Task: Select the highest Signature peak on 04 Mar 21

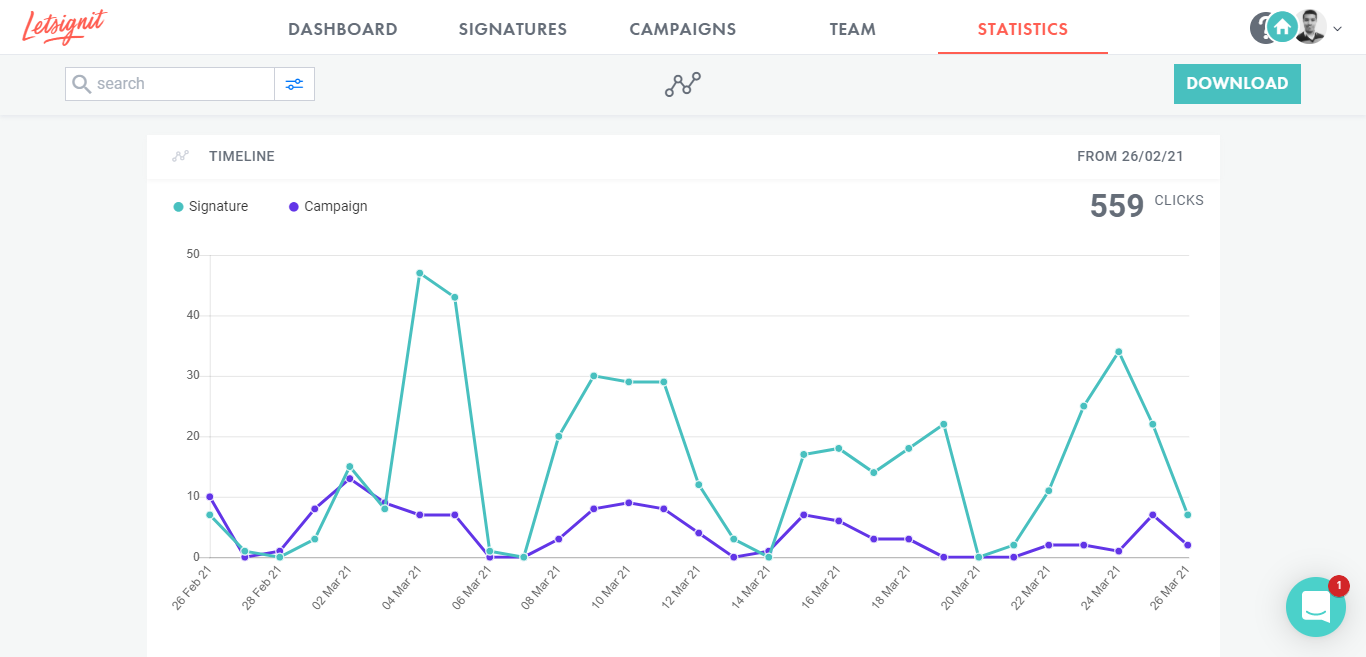Action: pyautogui.click(x=419, y=271)
